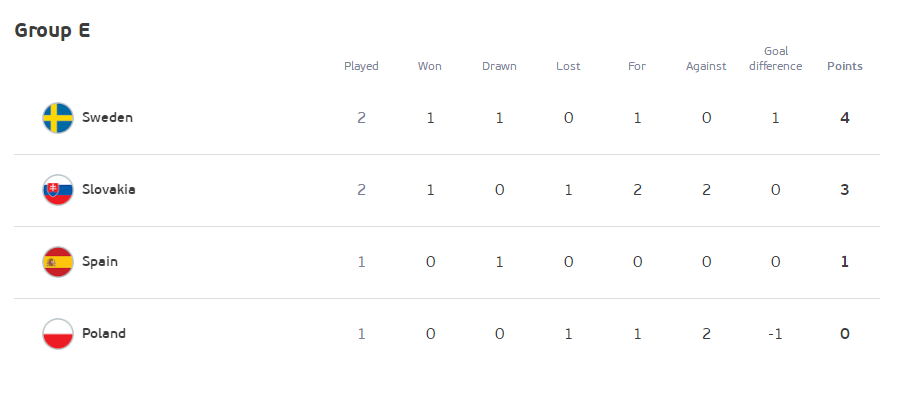
Task: Select the Spain team name
Action: tap(100, 262)
